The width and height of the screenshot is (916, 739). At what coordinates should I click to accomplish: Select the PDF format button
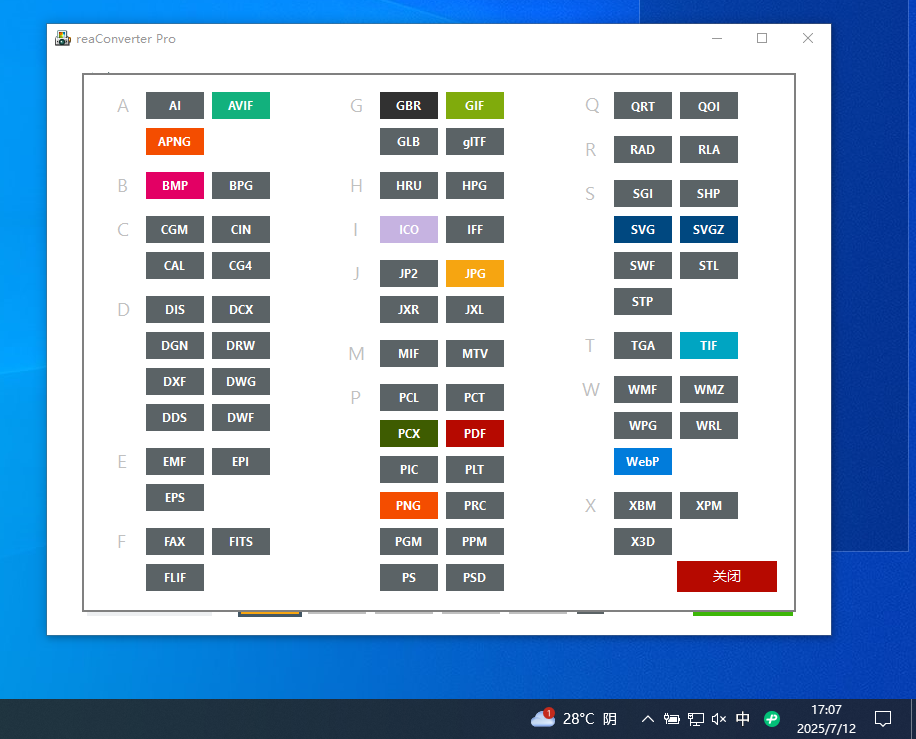point(474,433)
